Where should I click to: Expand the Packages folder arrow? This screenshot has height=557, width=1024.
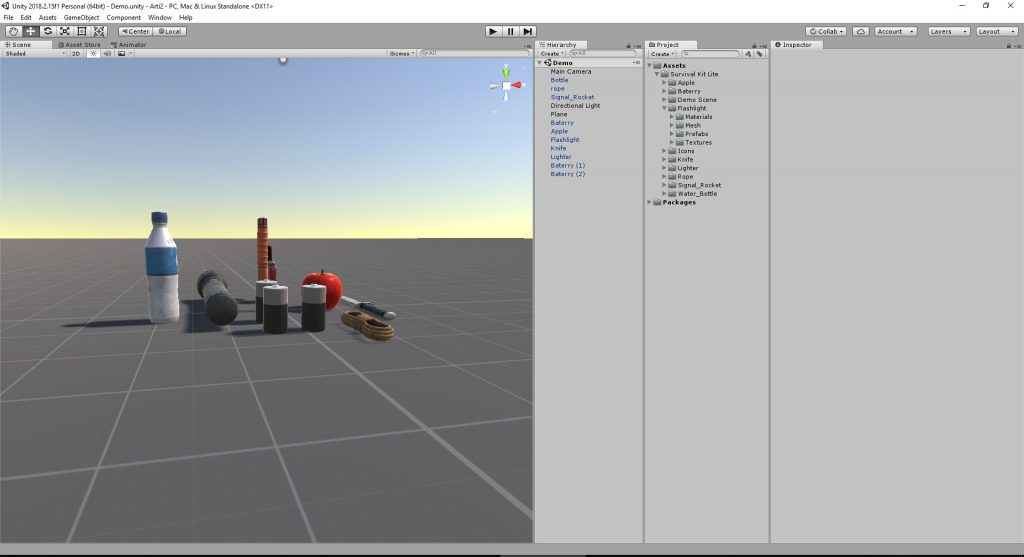pos(650,202)
